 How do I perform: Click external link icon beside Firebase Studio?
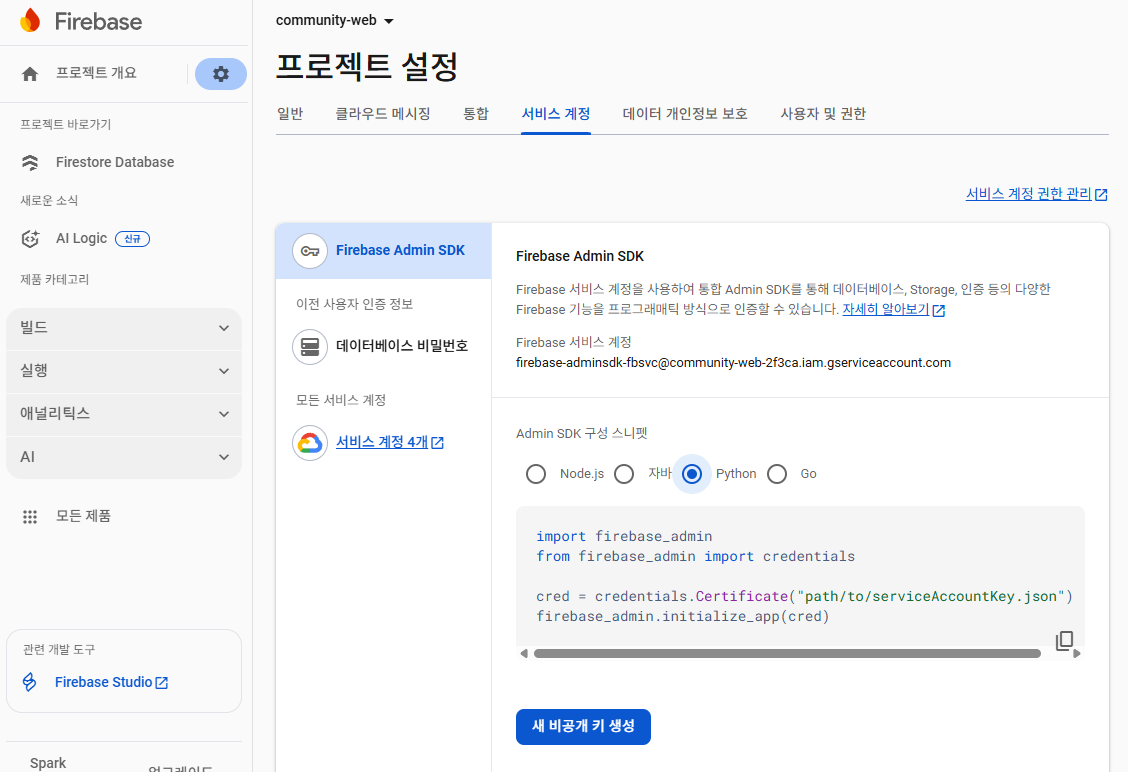point(162,683)
